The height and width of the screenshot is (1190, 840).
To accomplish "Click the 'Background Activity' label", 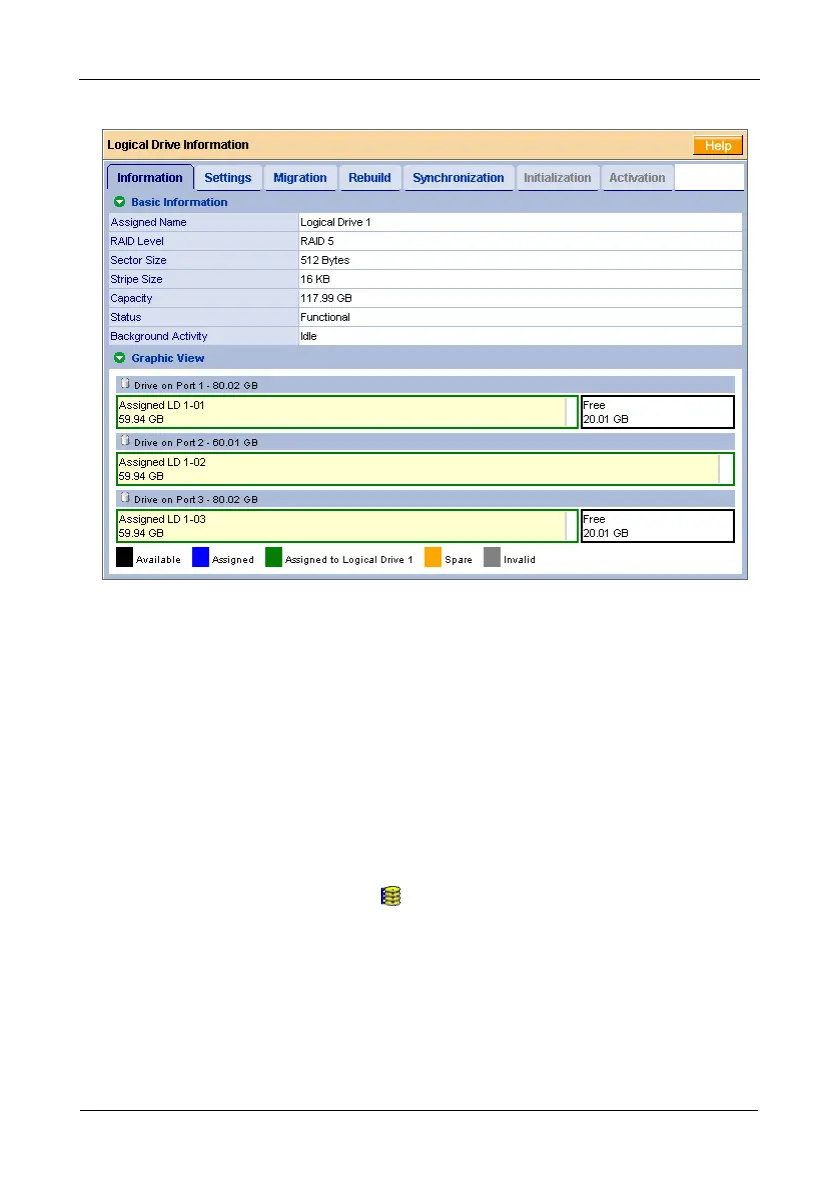I will click(x=159, y=336).
